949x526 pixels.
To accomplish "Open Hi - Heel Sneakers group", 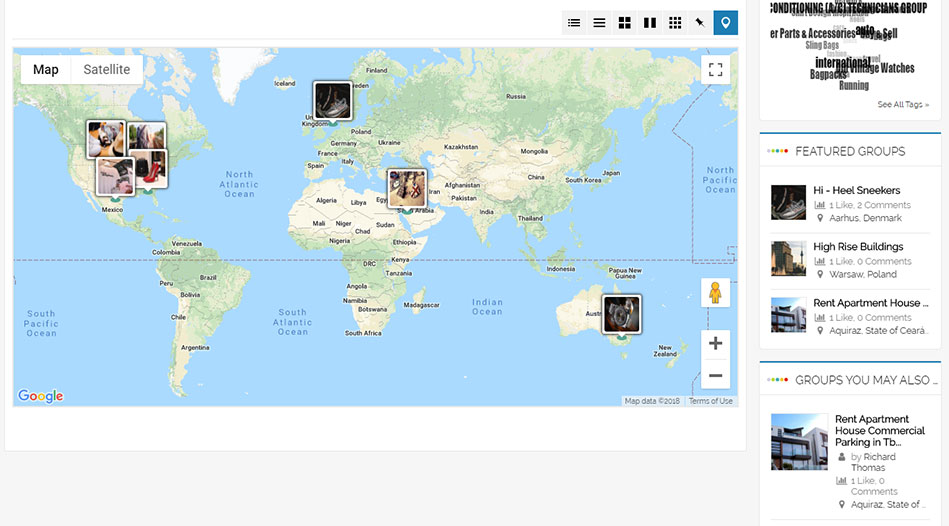I will [856, 190].
